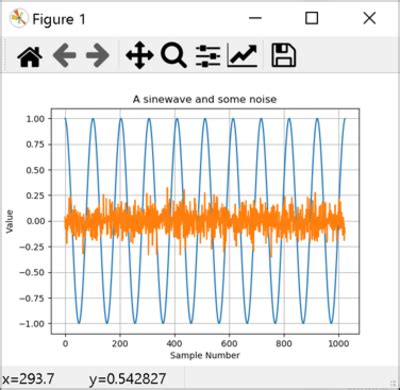Click the 'Value' y-axis label
Screen dimensions: 400x390
10,221
